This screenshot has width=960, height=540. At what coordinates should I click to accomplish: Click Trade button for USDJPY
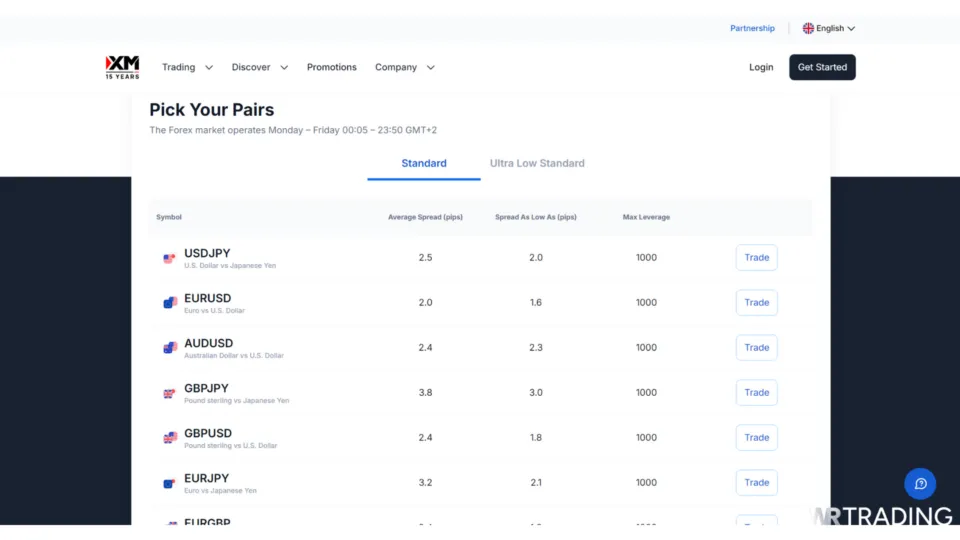(756, 258)
